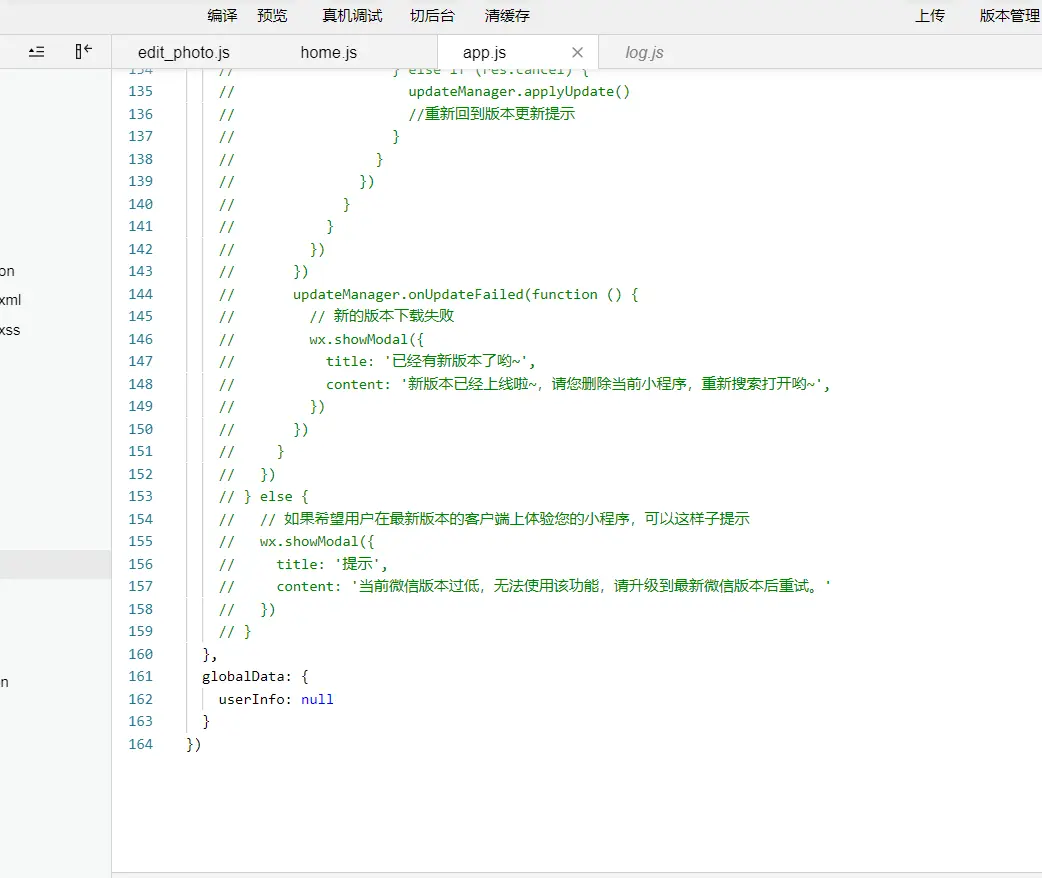
Task: Toggle the file tree panel icon
Action: [x=84, y=51]
